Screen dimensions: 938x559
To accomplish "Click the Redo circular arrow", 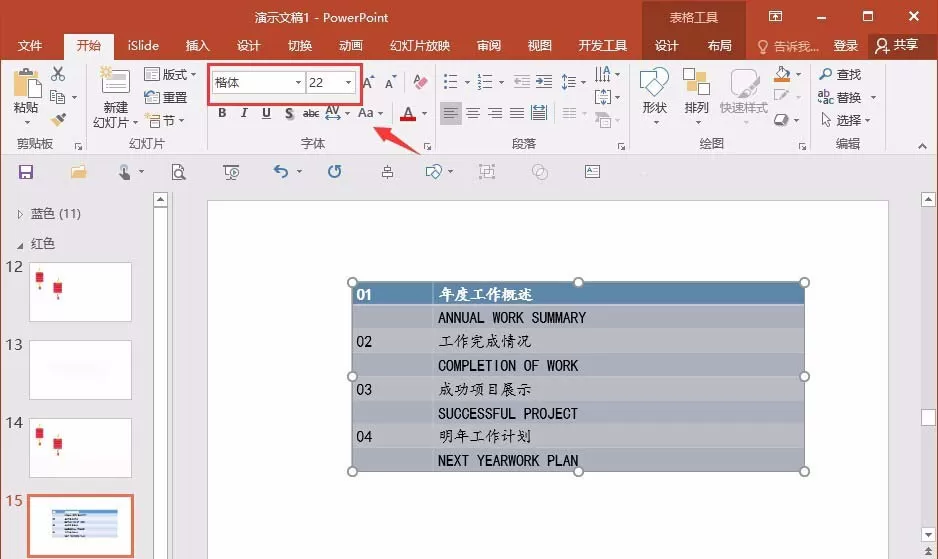I will click(x=334, y=172).
